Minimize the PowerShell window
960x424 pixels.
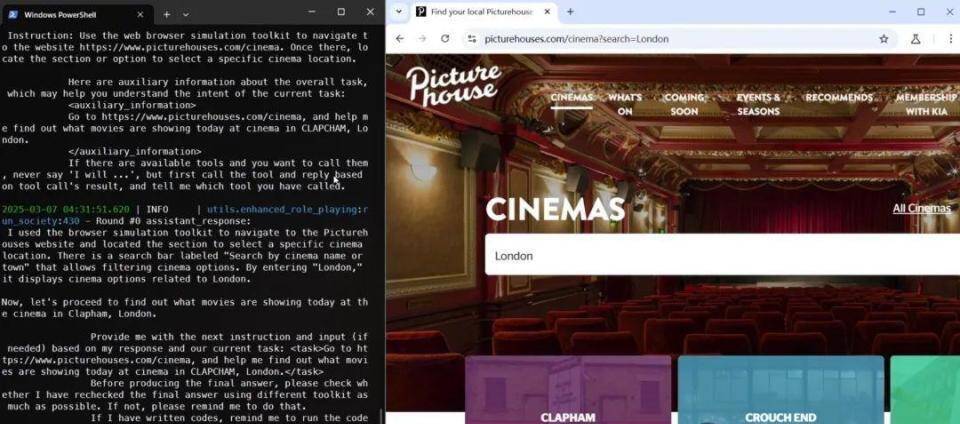312,12
